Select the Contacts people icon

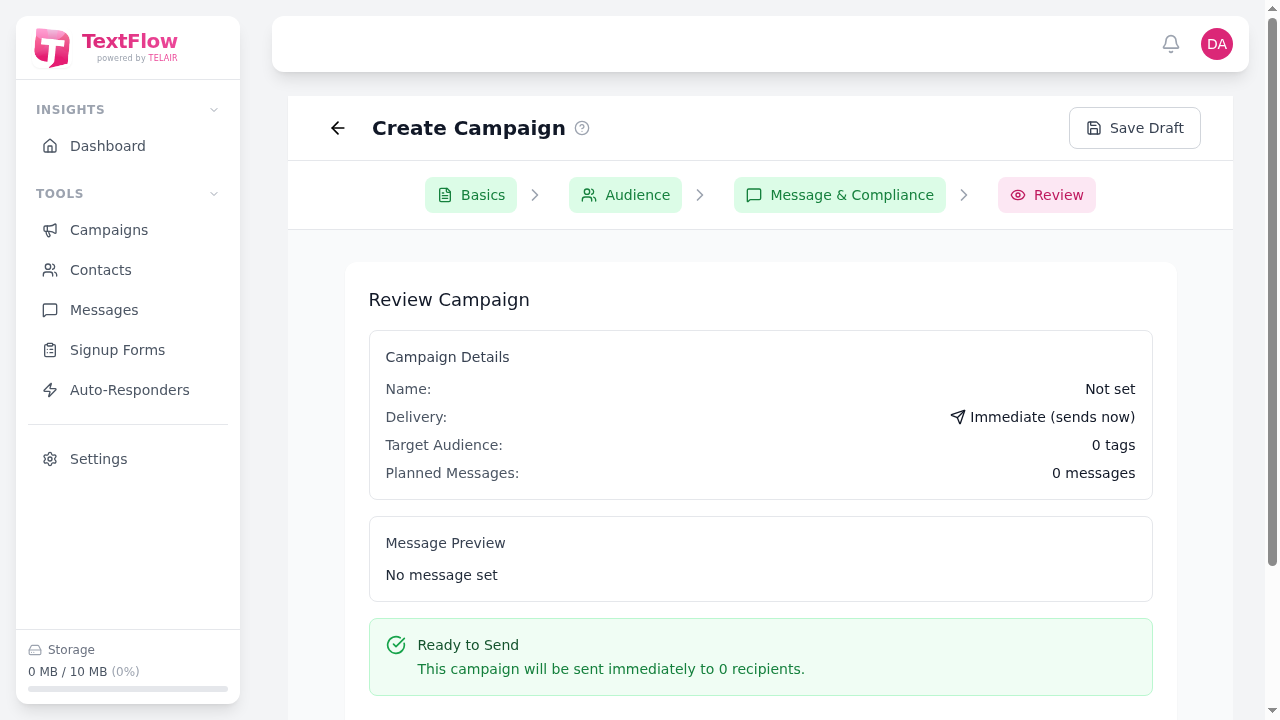tap(50, 270)
